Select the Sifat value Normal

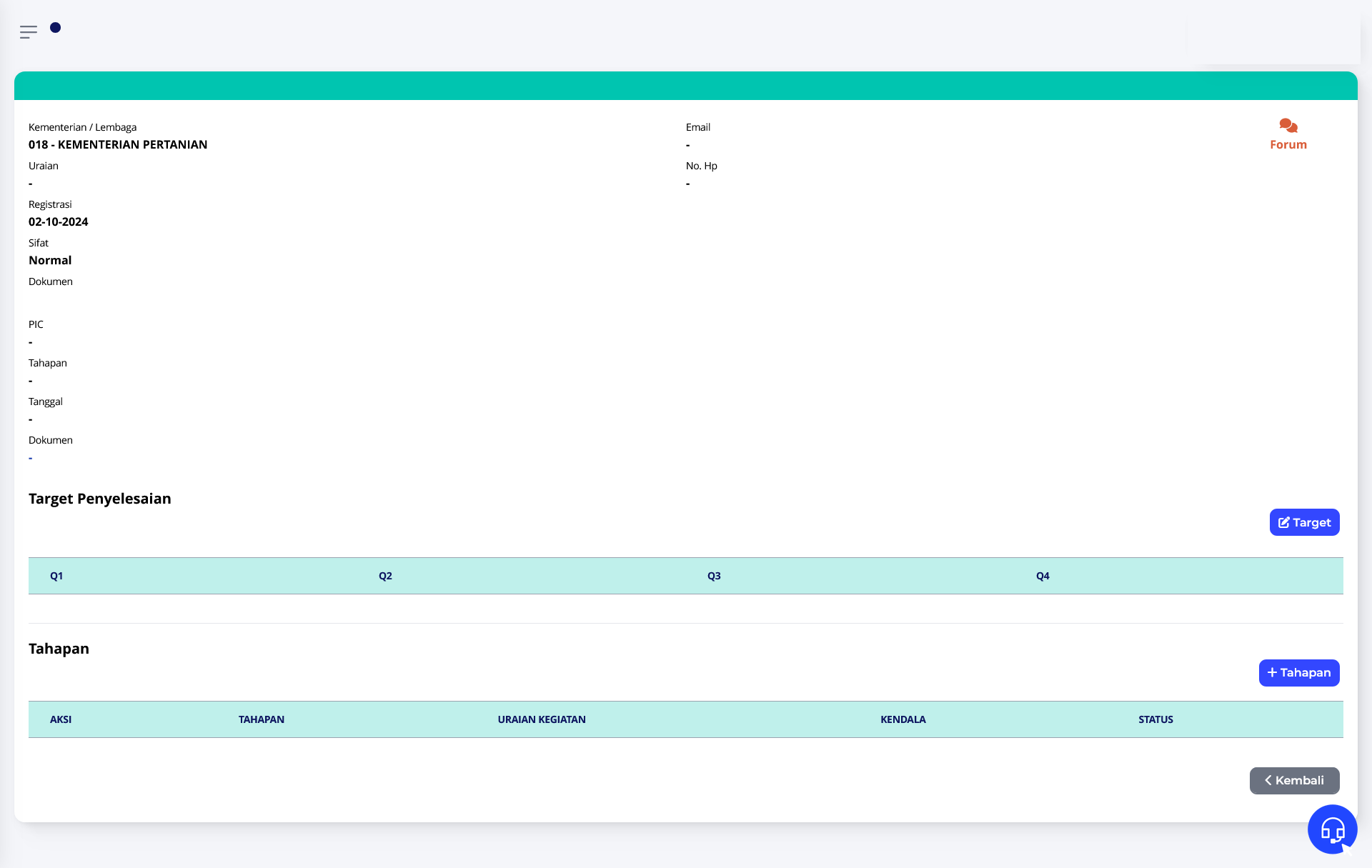[x=50, y=260]
